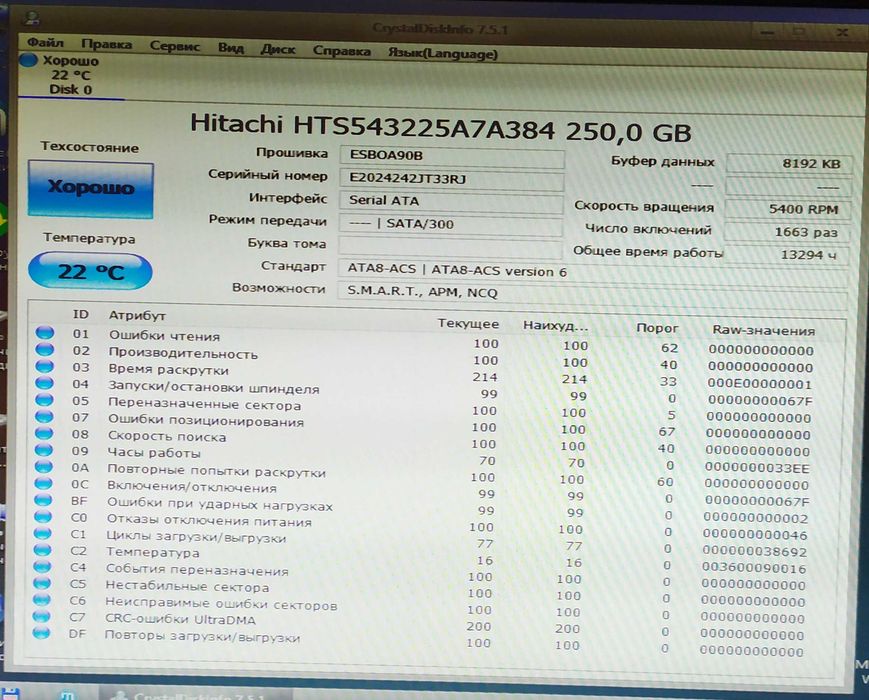The height and width of the screenshot is (700, 869).
Task: Click the Стандарт field ATA8-ACS
Action: (593, 272)
